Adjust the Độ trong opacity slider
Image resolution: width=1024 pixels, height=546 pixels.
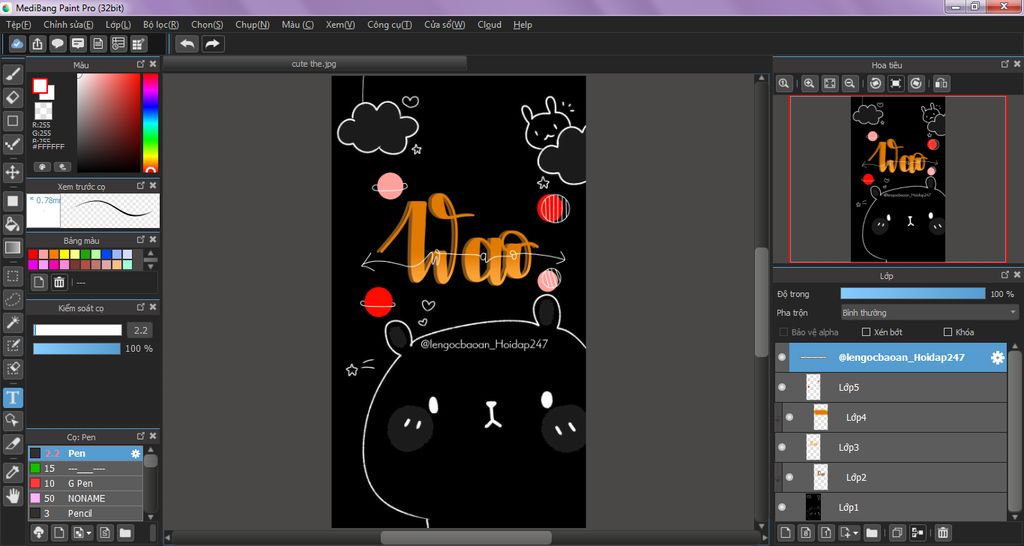click(x=912, y=294)
